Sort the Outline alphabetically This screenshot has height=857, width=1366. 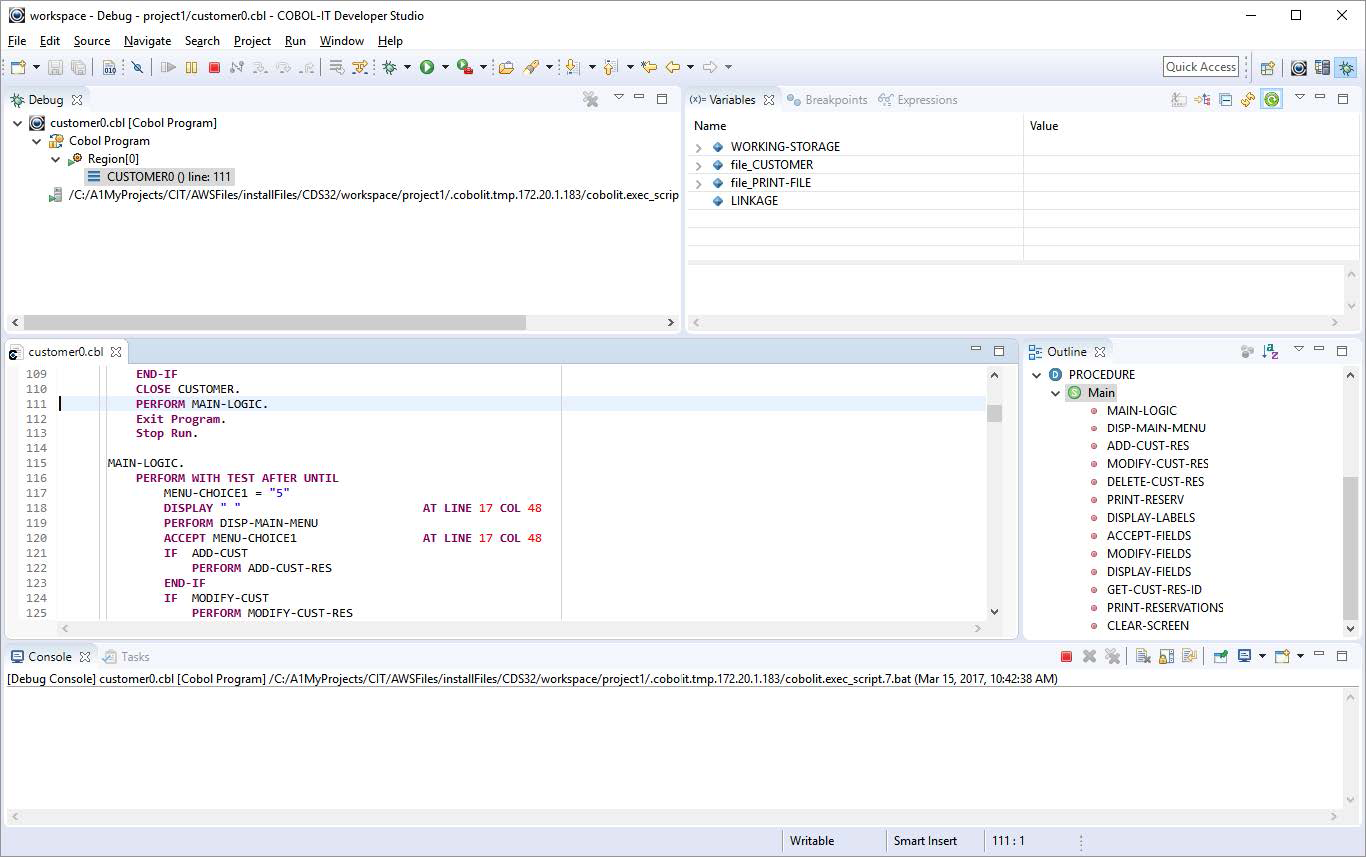point(1271,351)
